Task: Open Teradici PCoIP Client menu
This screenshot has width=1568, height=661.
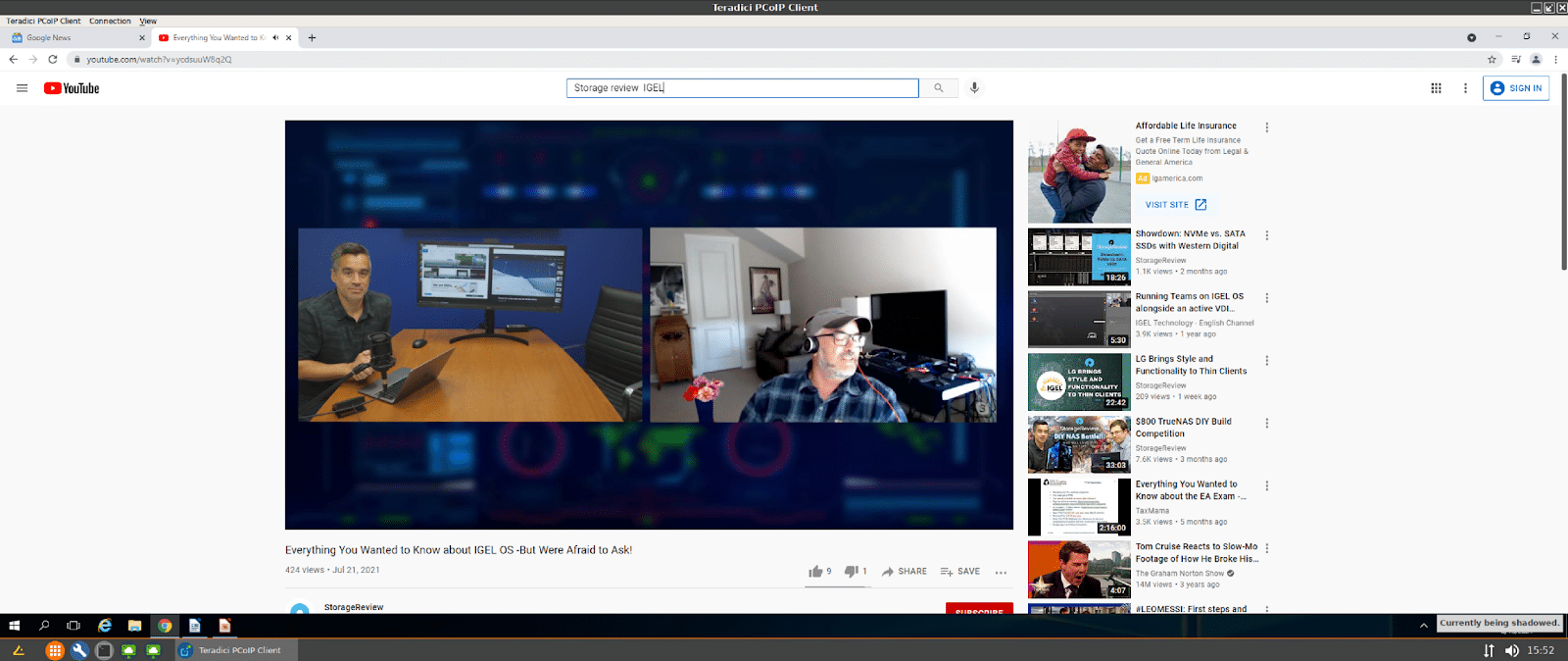Action: point(43,21)
